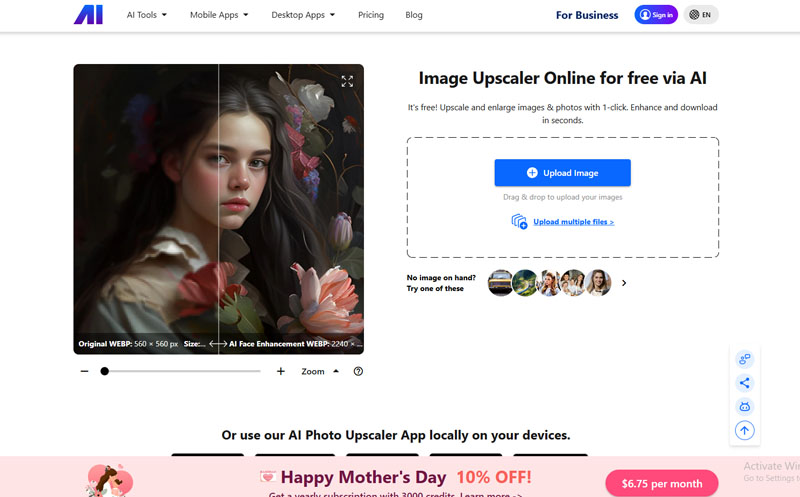Click the before/after comparison divider handle
The image size is (800, 497).
pyautogui.click(x=218, y=344)
